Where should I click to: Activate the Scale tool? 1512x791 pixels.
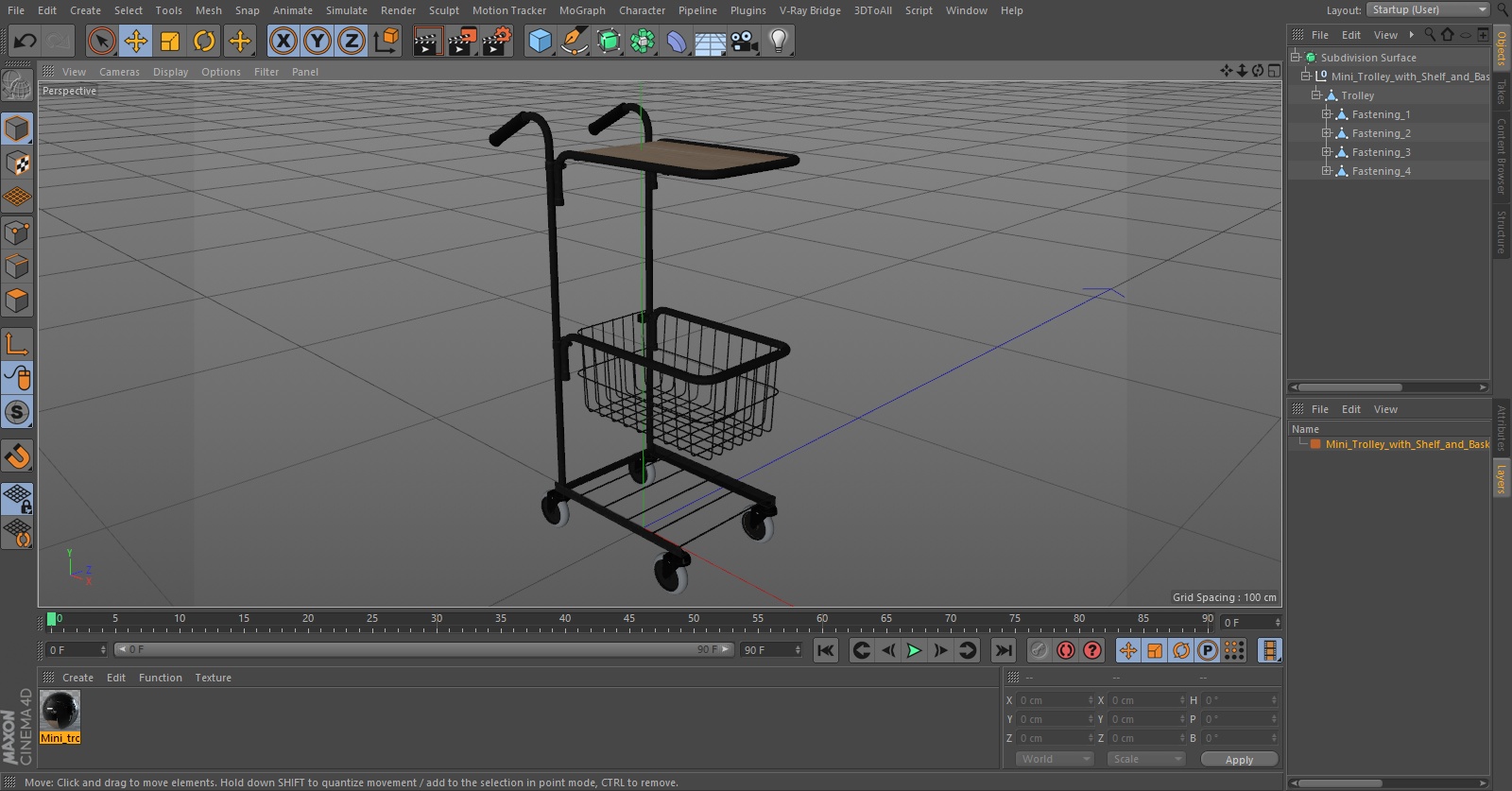coord(170,41)
